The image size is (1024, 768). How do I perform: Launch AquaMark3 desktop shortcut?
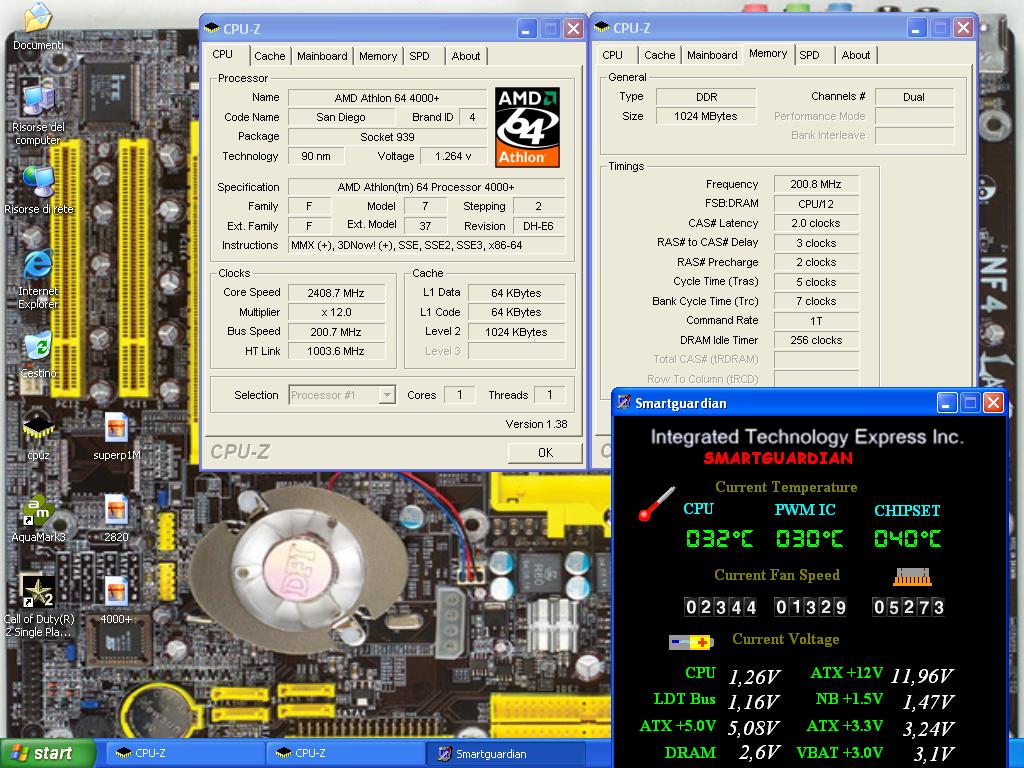39,511
